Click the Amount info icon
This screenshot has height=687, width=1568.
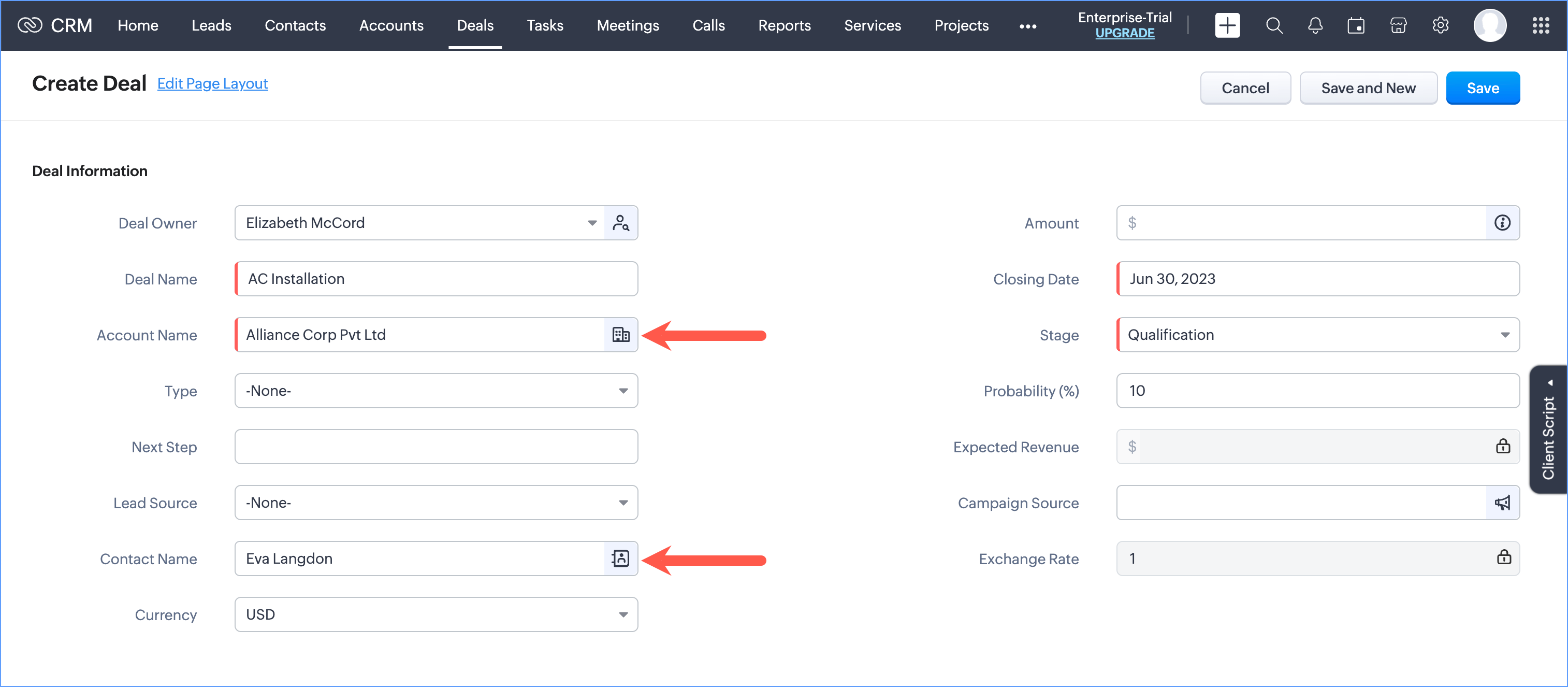pyautogui.click(x=1502, y=223)
